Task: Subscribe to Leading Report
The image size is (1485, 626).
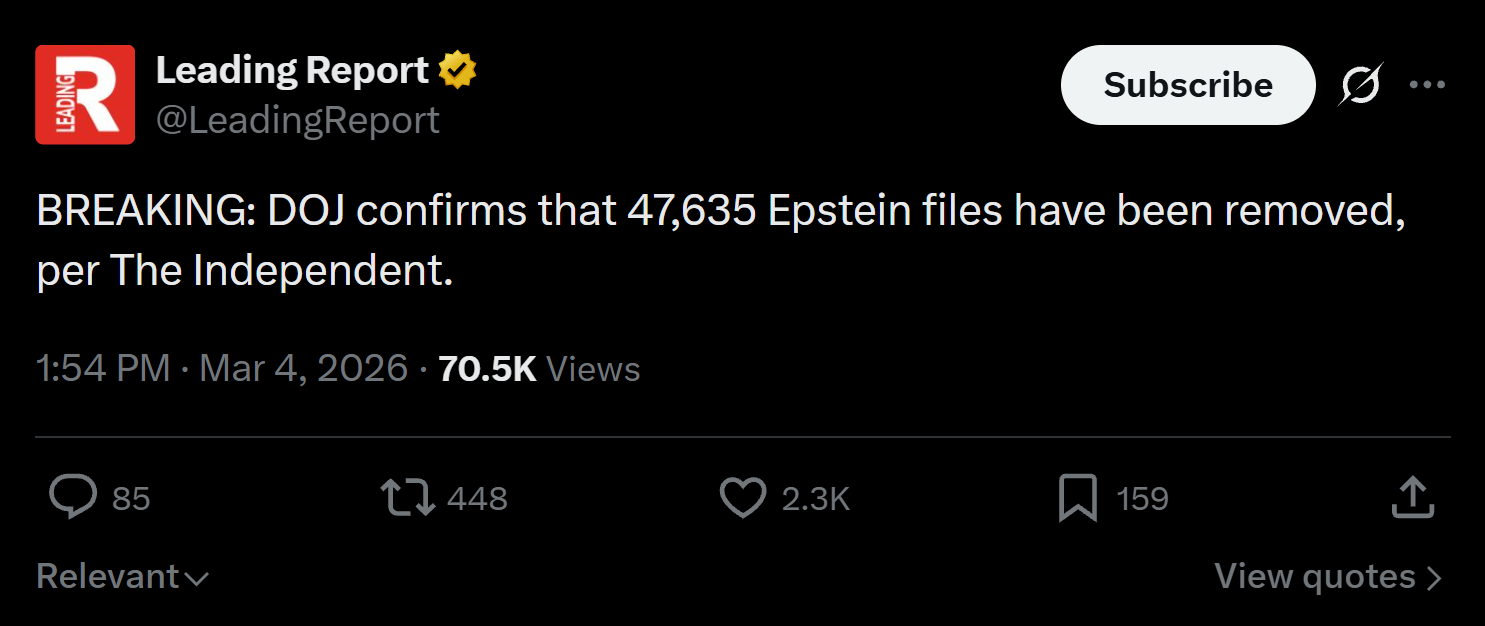Action: point(1188,85)
